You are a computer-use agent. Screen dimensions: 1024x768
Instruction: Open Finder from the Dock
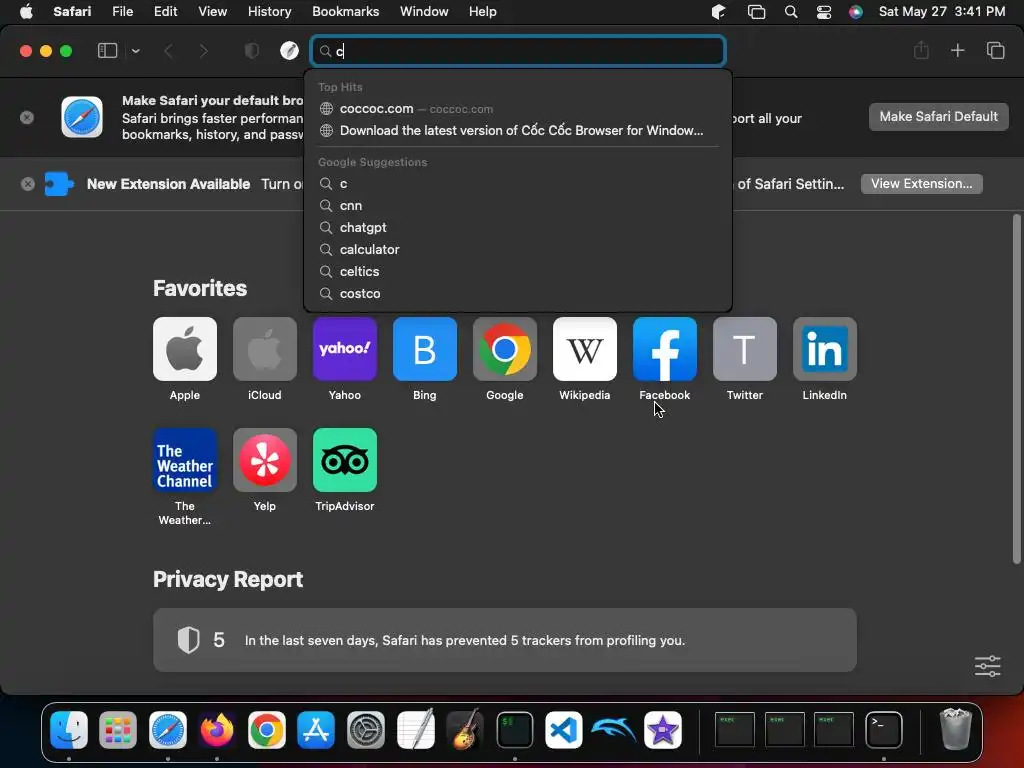tap(69, 729)
